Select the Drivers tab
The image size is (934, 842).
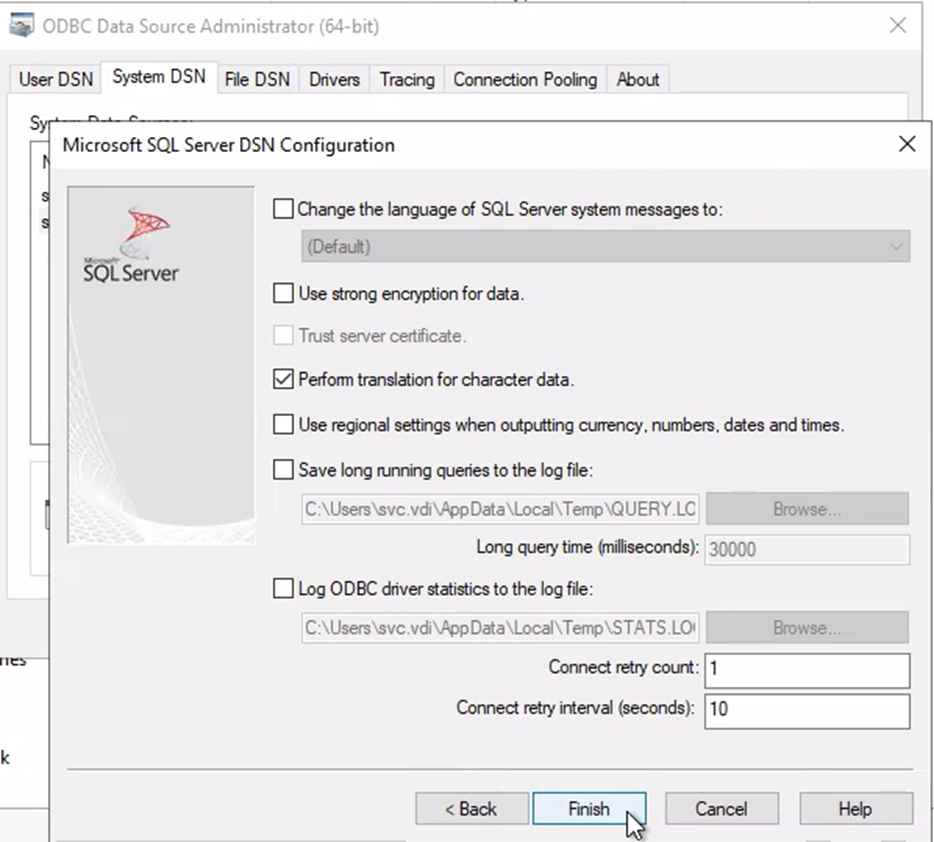tap(334, 80)
